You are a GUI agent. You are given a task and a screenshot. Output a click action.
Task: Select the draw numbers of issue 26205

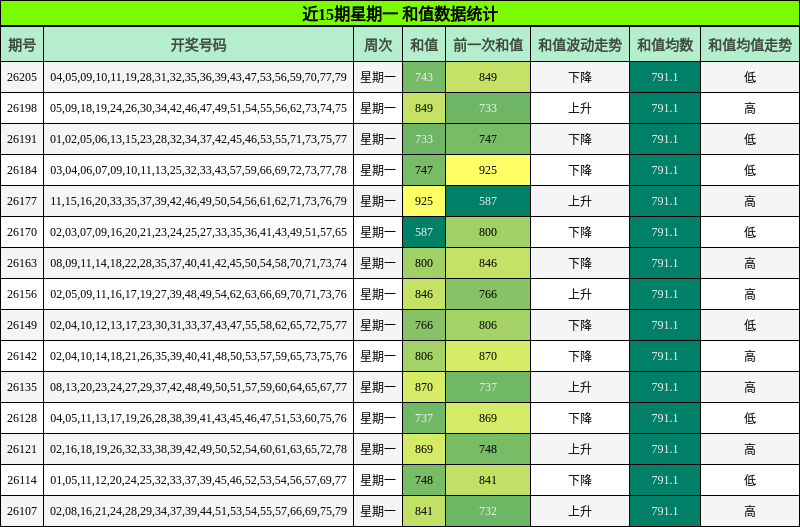pos(198,77)
